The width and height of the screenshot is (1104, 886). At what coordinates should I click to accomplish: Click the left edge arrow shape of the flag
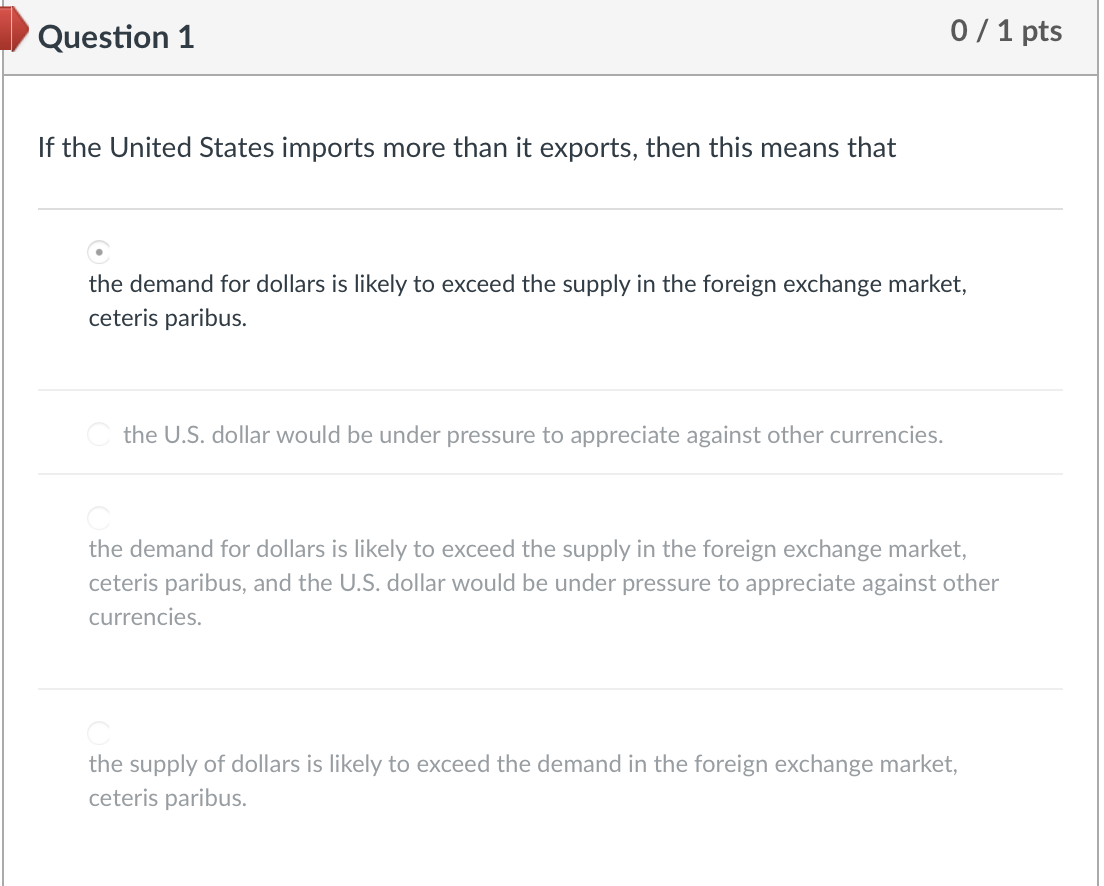point(6,30)
